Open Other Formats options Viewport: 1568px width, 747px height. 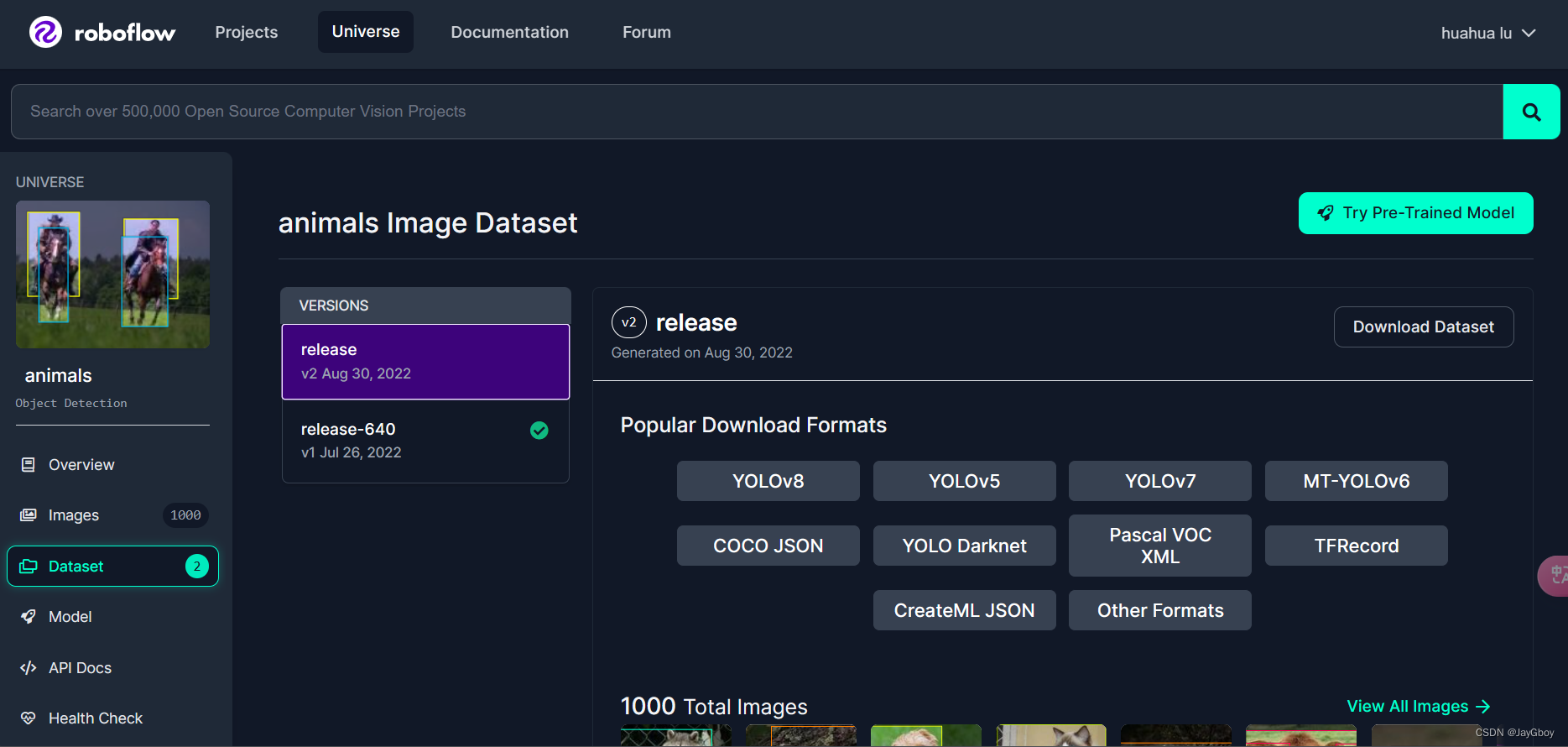1160,610
